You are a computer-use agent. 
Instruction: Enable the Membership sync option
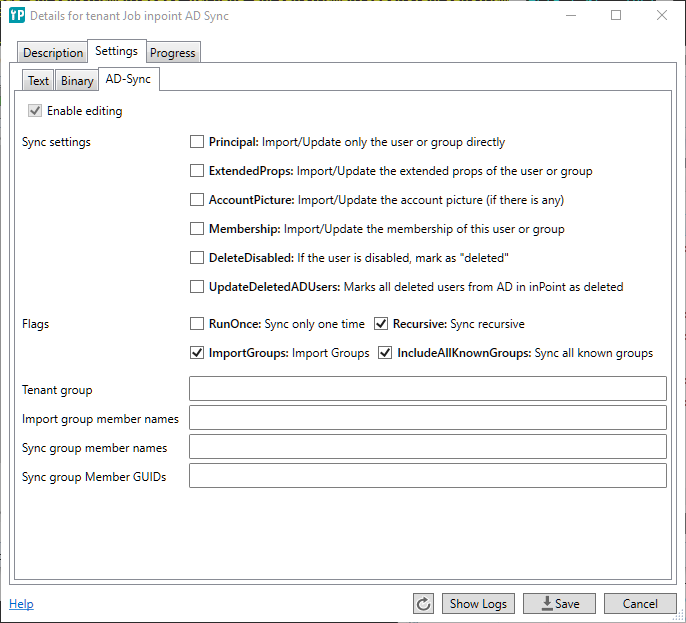point(197,228)
